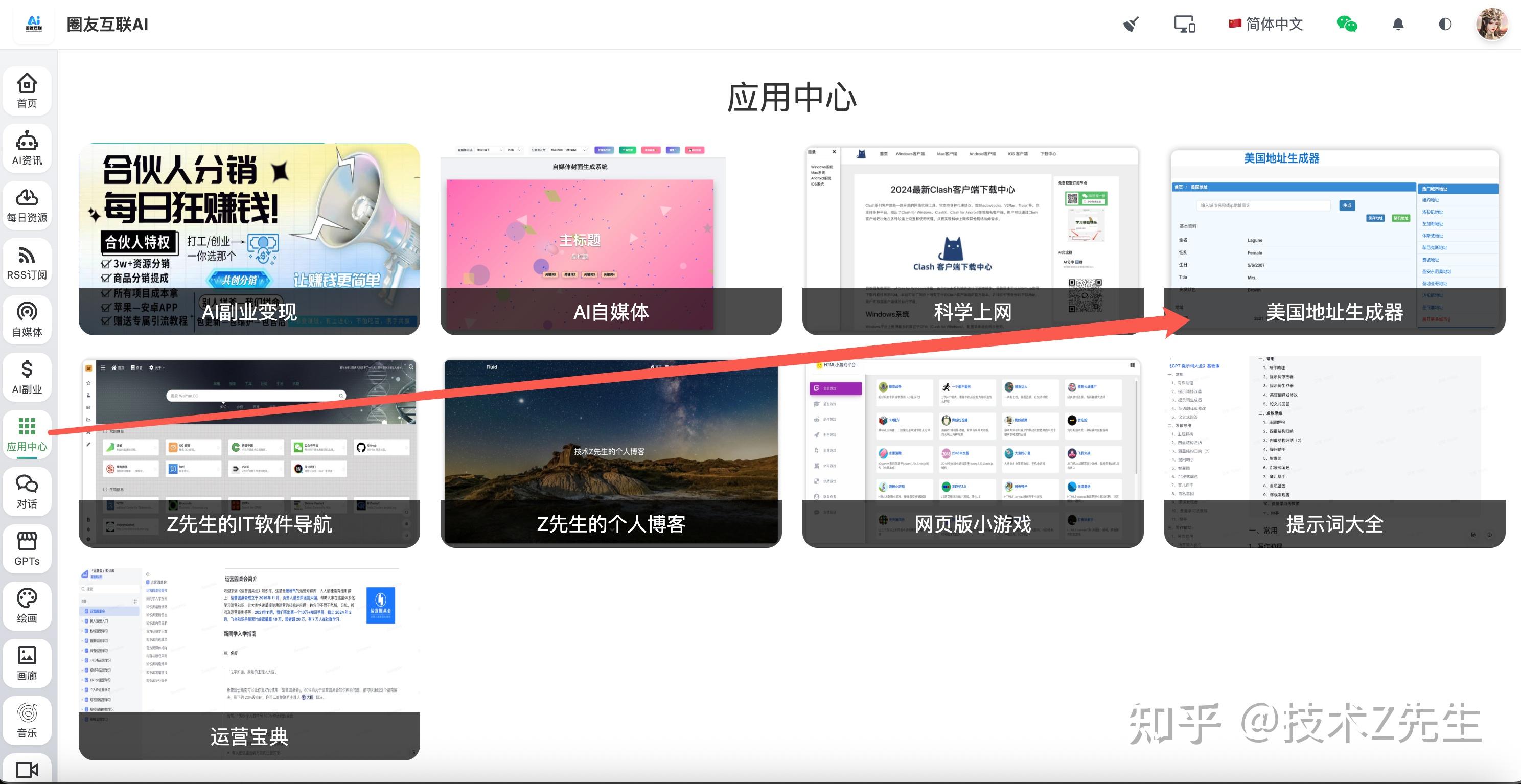Click the profile avatar top right
1521x784 pixels.
pyautogui.click(x=1492, y=24)
